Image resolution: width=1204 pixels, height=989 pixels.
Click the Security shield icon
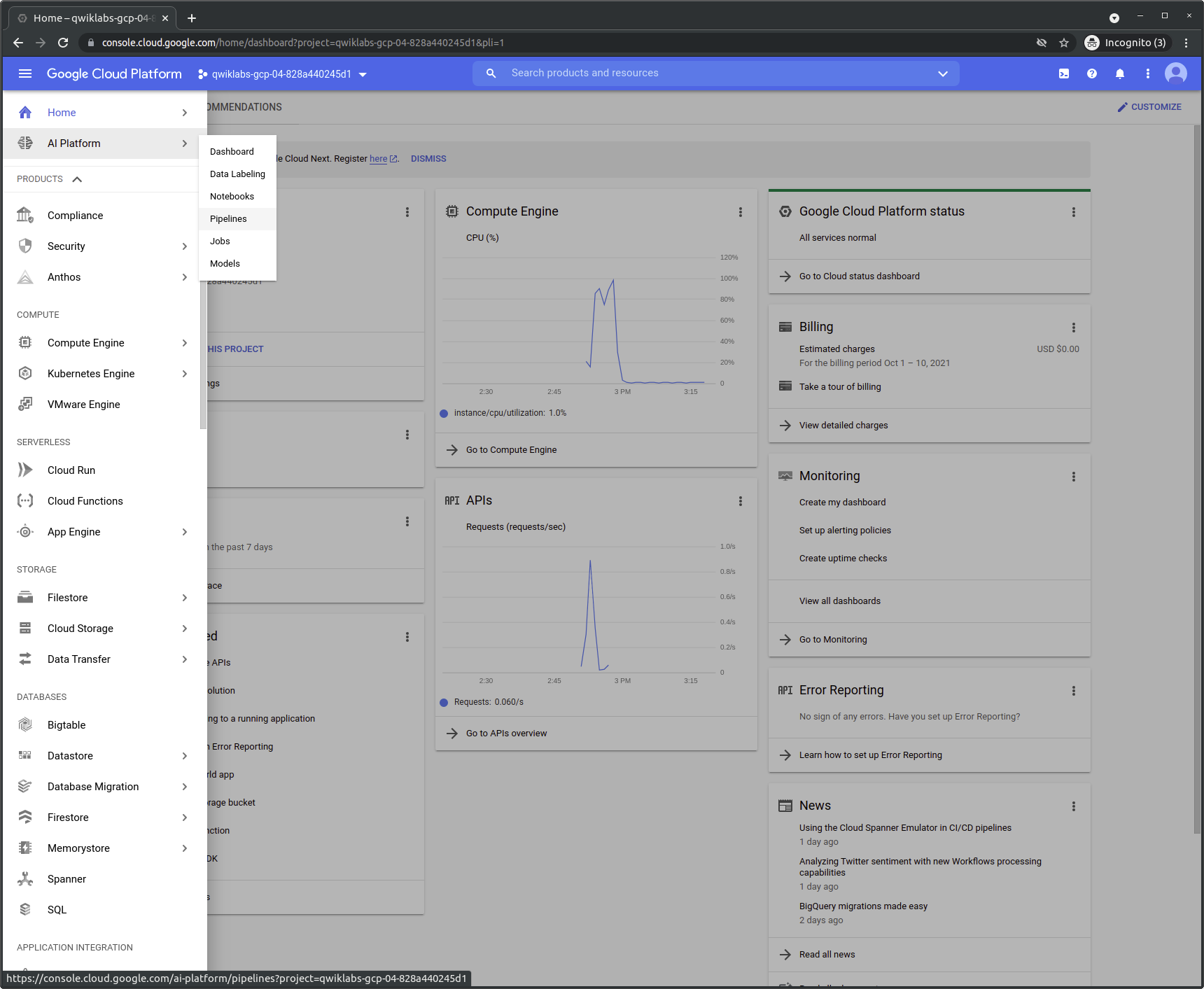click(25, 246)
